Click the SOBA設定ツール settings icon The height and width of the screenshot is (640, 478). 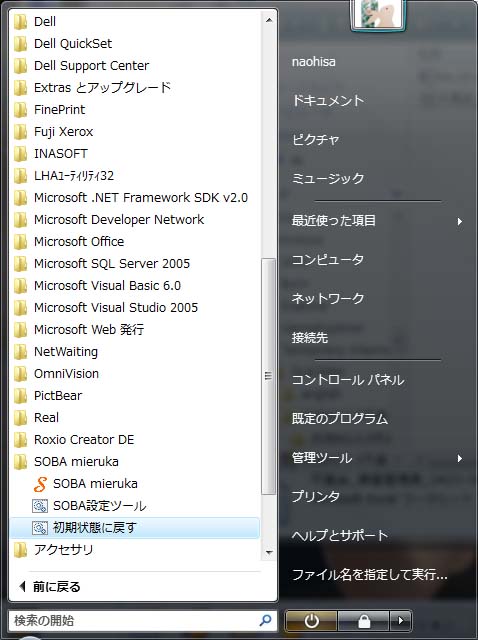point(40,506)
